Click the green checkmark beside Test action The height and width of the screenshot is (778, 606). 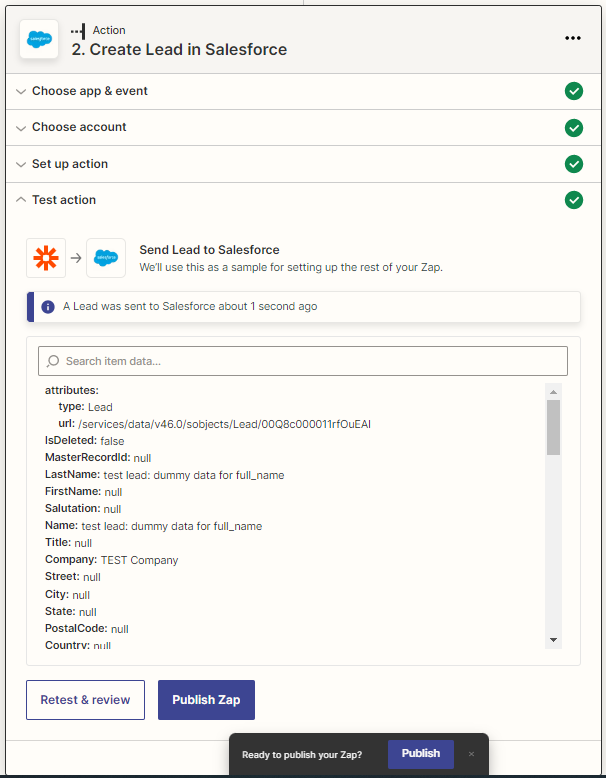(x=574, y=200)
